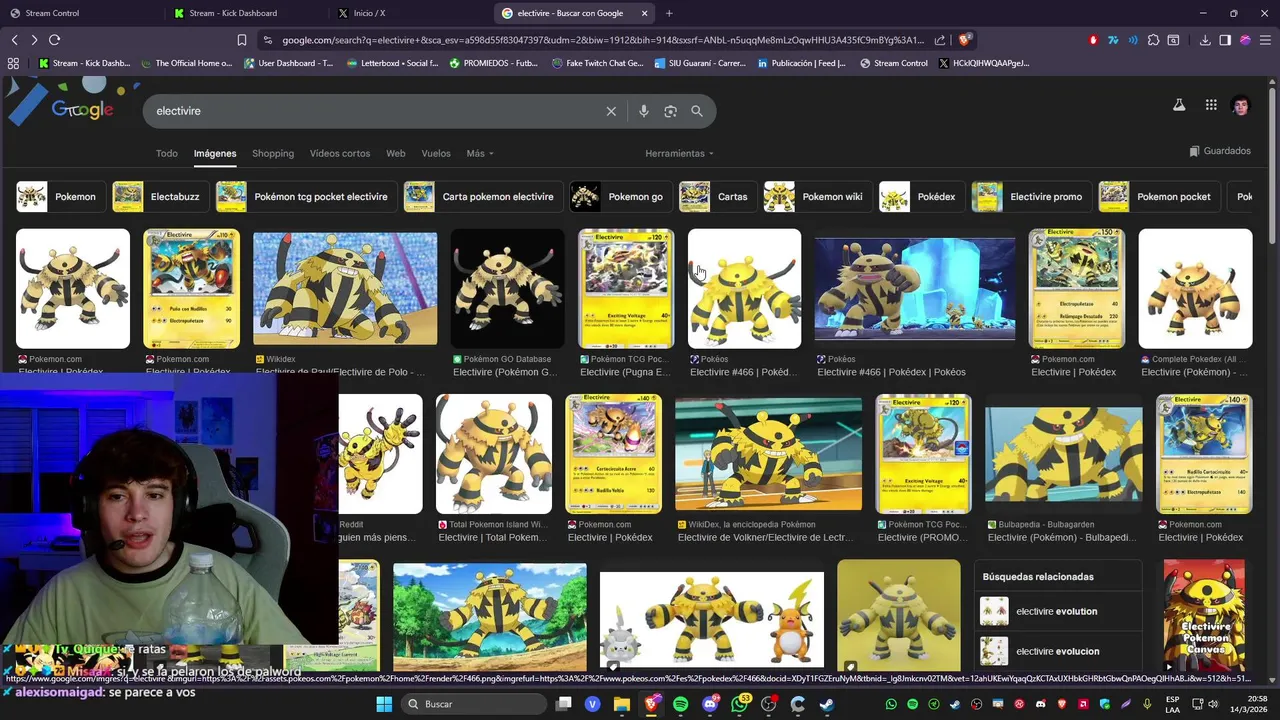Screen dimensions: 1280x720
Task: Open the Google apps grid icon
Action: pos(1211,105)
